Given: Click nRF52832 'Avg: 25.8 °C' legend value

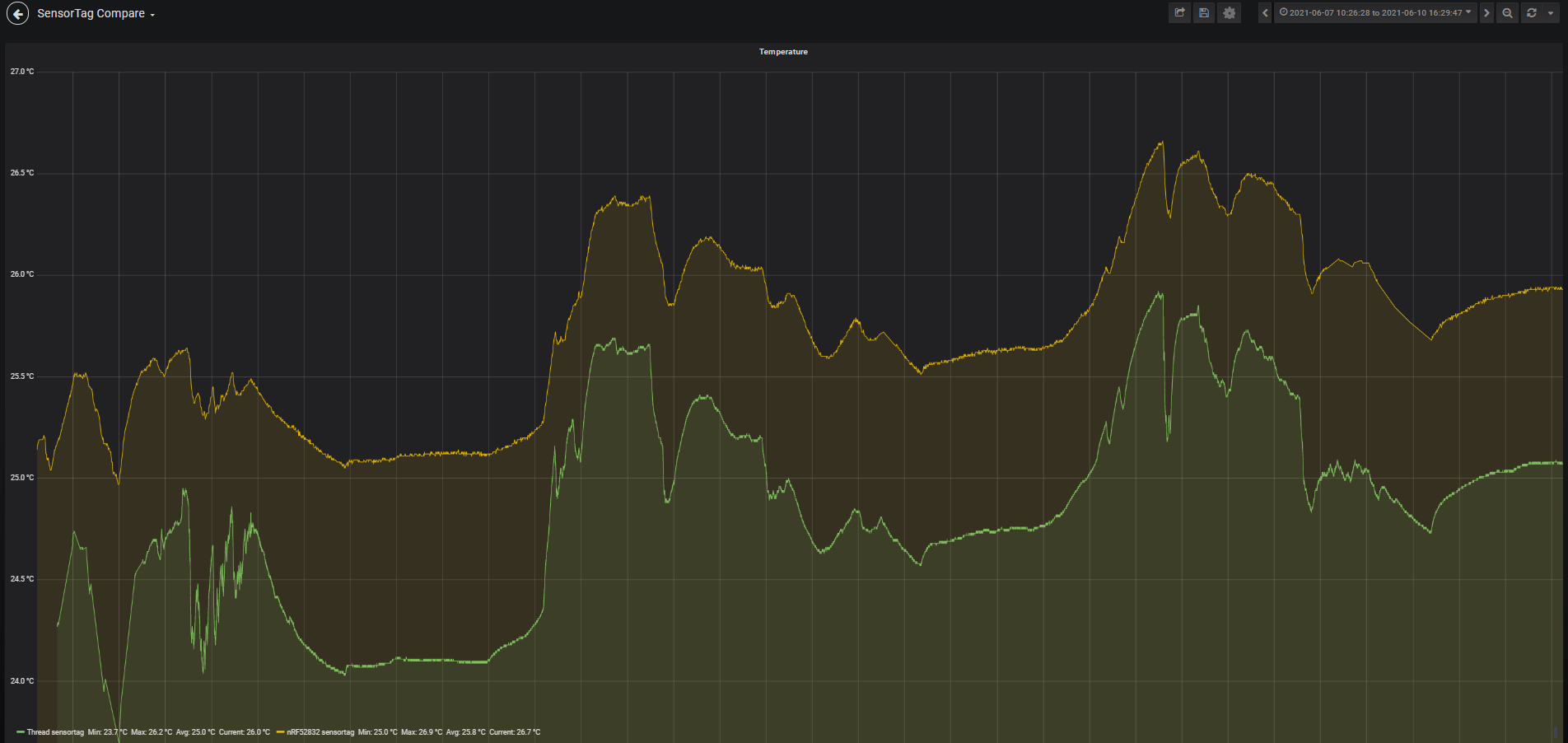Looking at the screenshot, I should tap(465, 732).
